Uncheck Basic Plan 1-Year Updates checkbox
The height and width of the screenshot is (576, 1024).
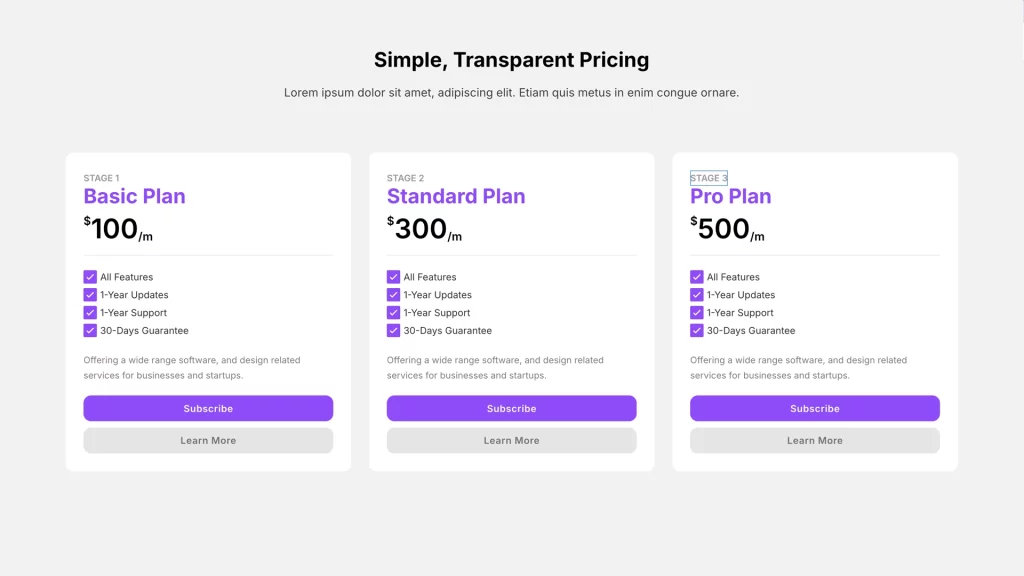coord(90,295)
